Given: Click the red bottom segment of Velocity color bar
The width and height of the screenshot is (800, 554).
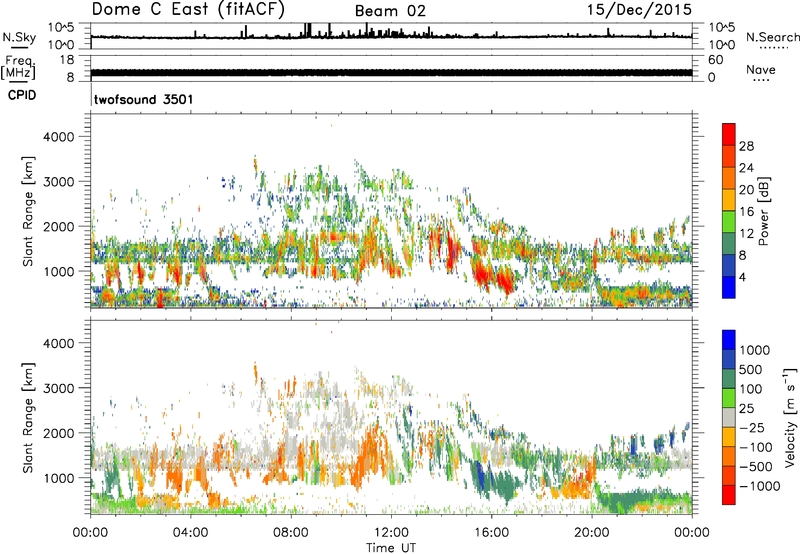Looking at the screenshot, I should pos(729,495).
